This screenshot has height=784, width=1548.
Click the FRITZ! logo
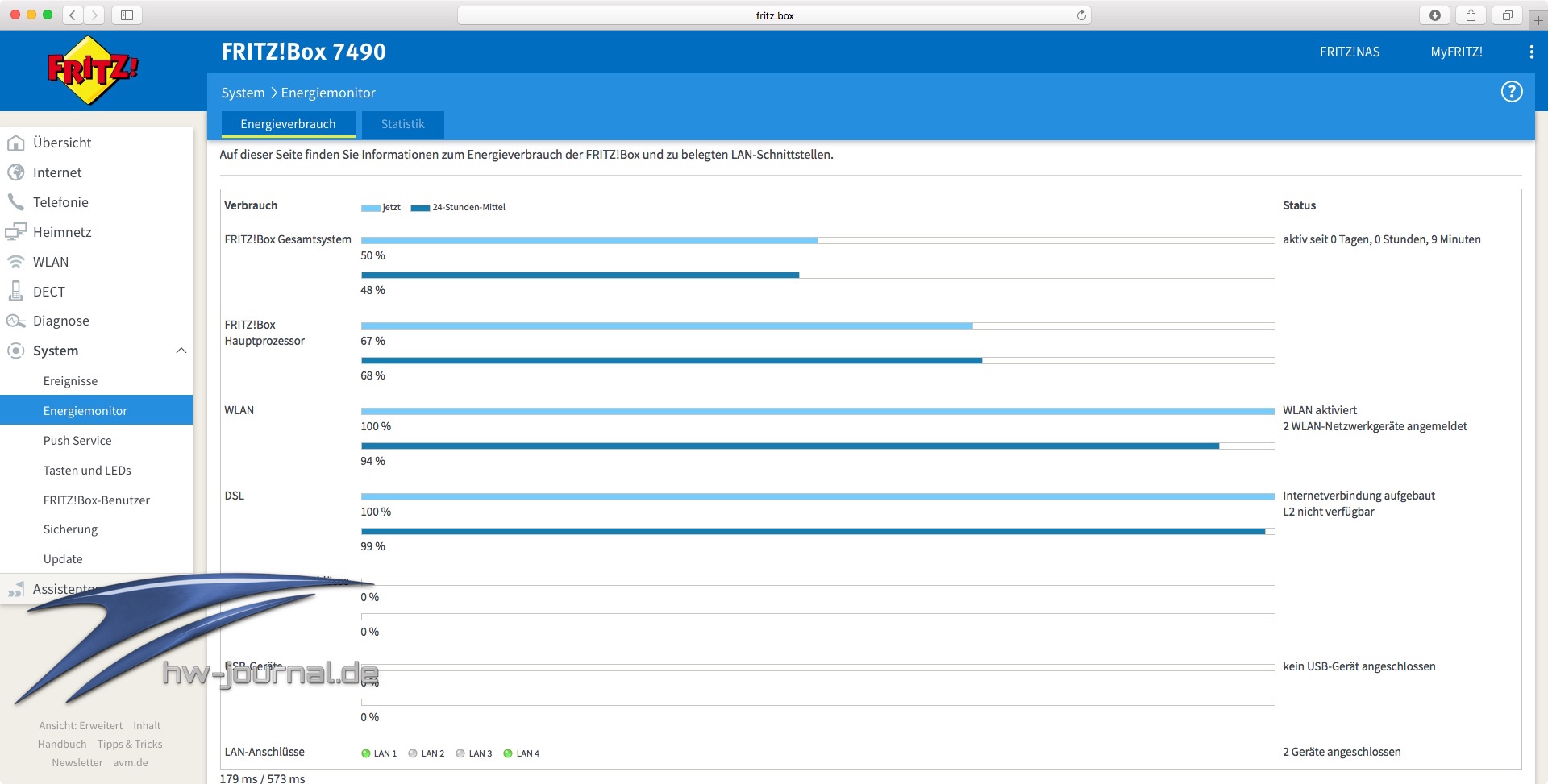[93, 70]
